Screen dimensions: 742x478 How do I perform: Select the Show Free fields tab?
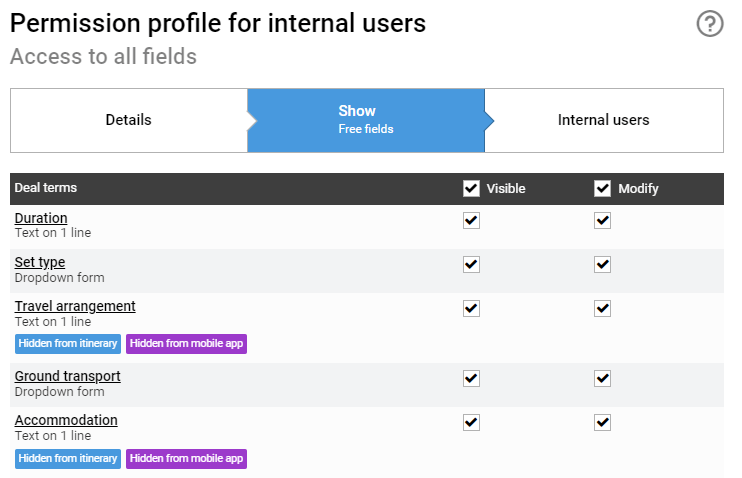[x=366, y=120]
